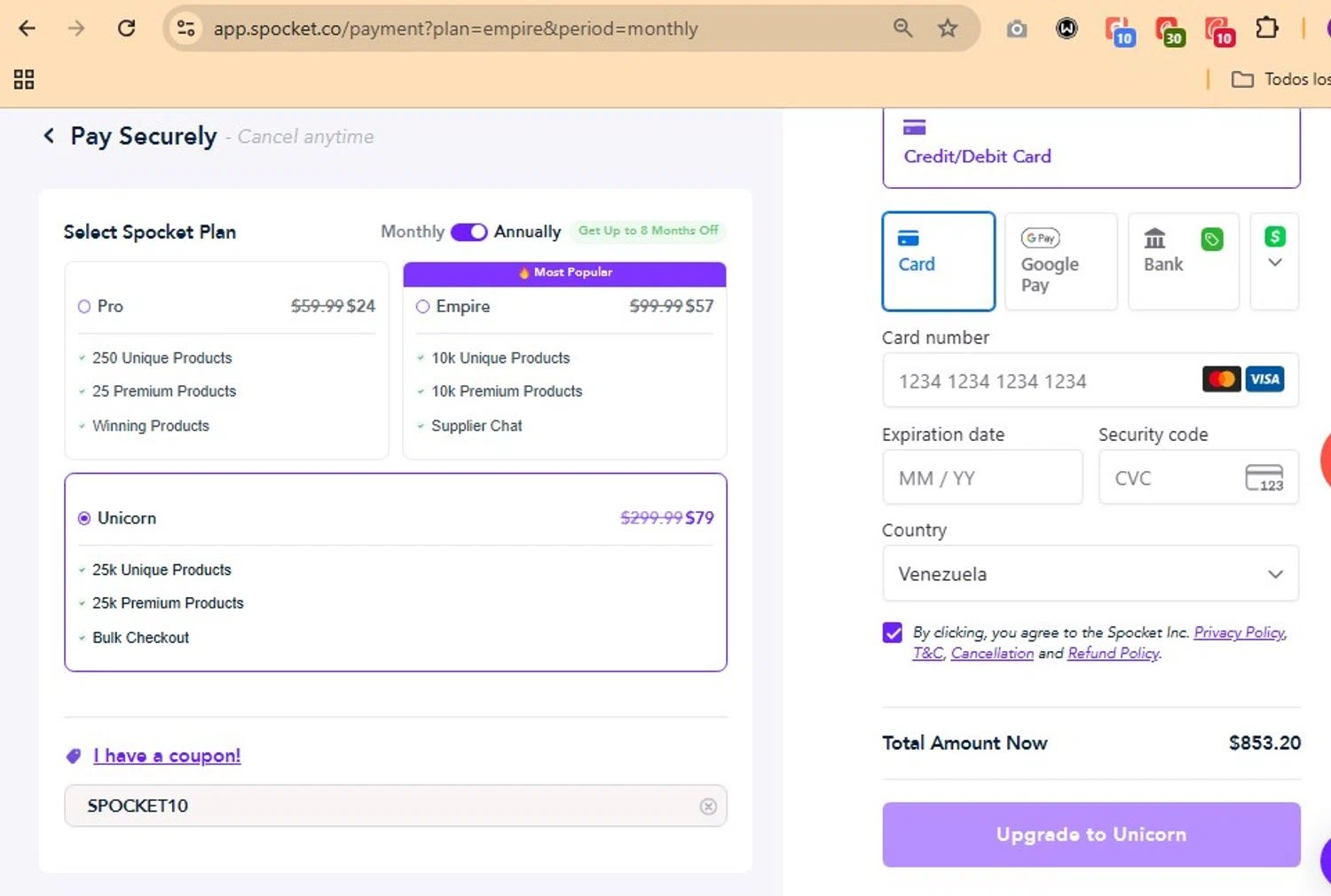Go back using the browser back arrow
Screen dimensions: 1331x896
tap(27, 28)
